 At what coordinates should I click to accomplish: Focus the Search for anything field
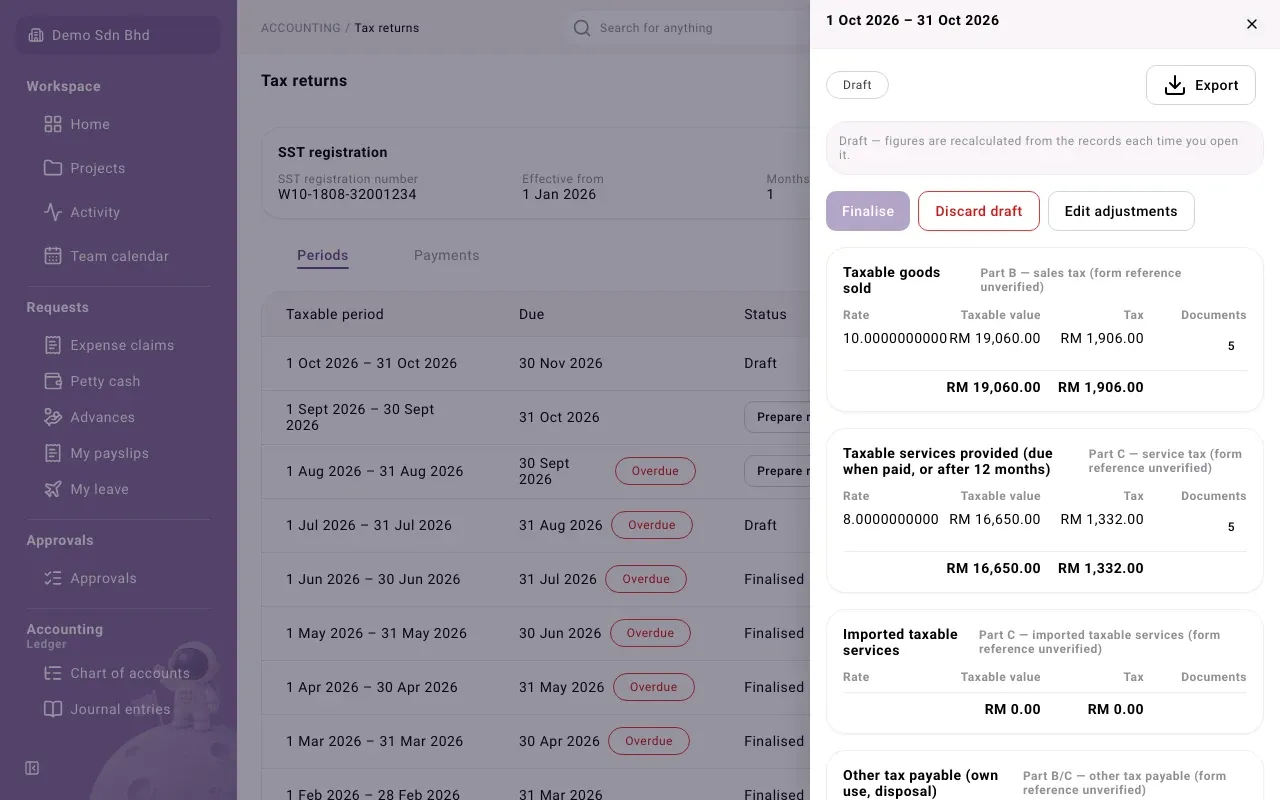(690, 28)
